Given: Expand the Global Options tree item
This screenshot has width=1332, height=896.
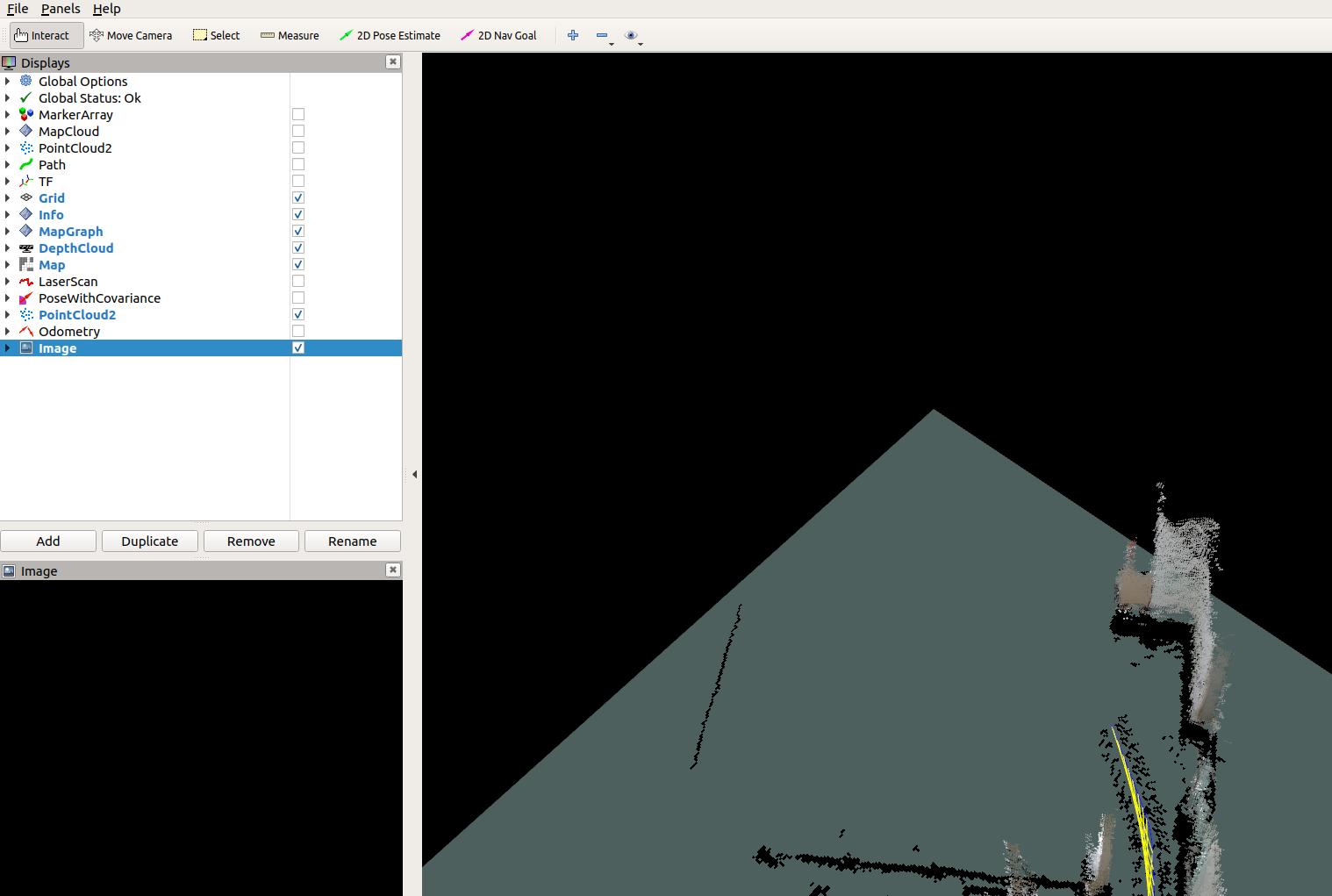Looking at the screenshot, I should (7, 81).
